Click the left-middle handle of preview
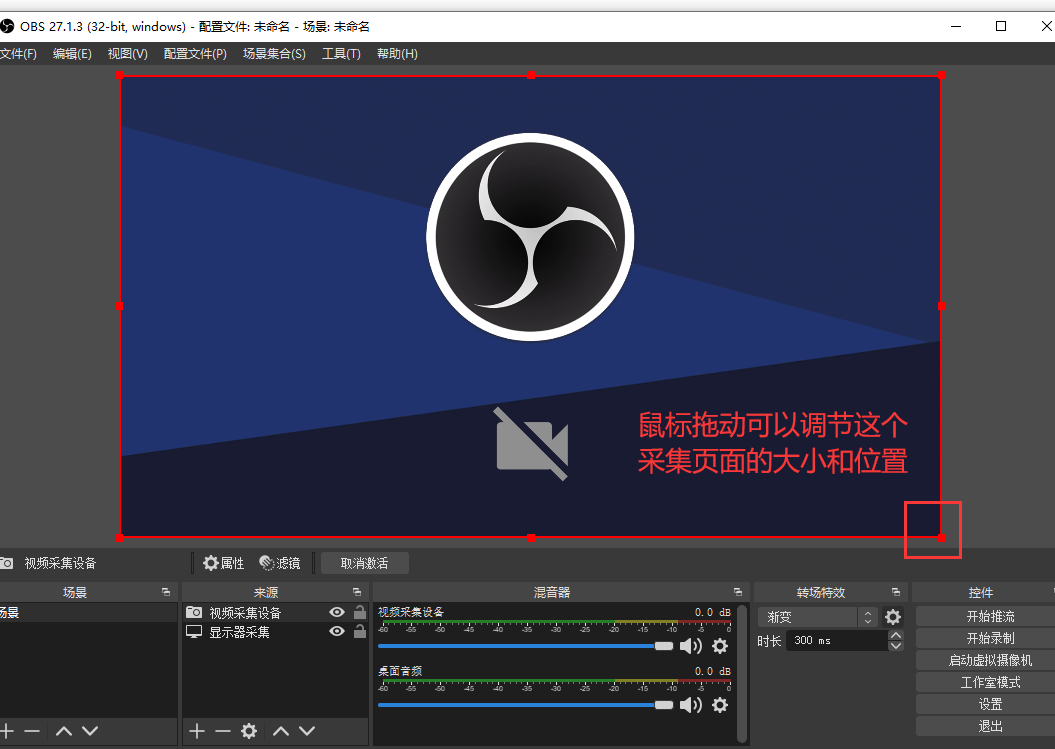The width and height of the screenshot is (1055, 749). [119, 306]
